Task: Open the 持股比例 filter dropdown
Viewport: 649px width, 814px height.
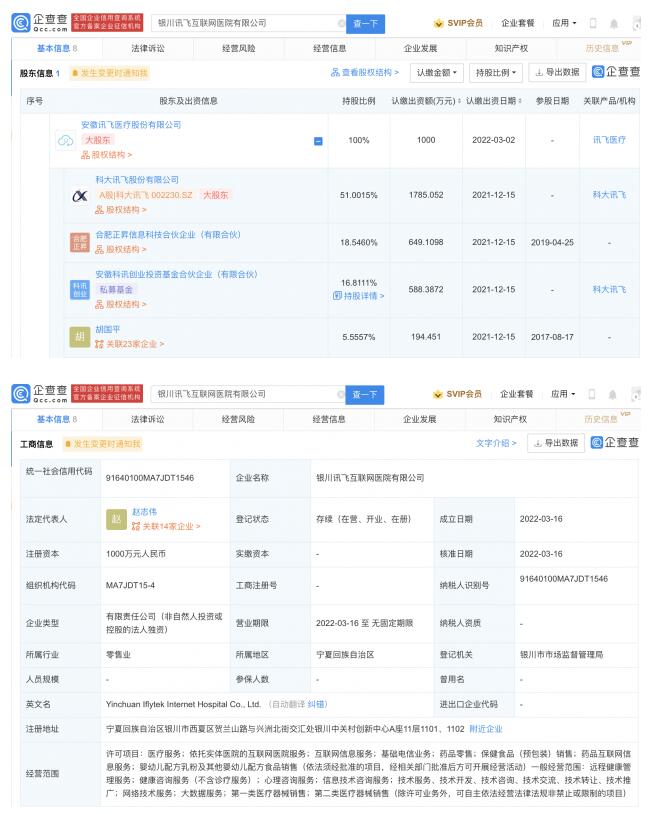Action: click(x=496, y=73)
